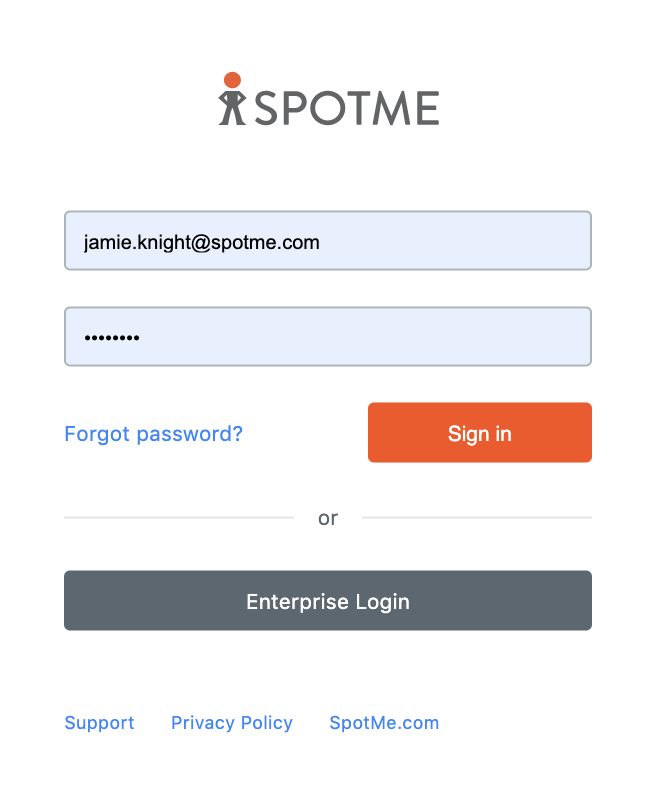
Task: Click the SpotMe person figure logo icon
Action: click(232, 98)
